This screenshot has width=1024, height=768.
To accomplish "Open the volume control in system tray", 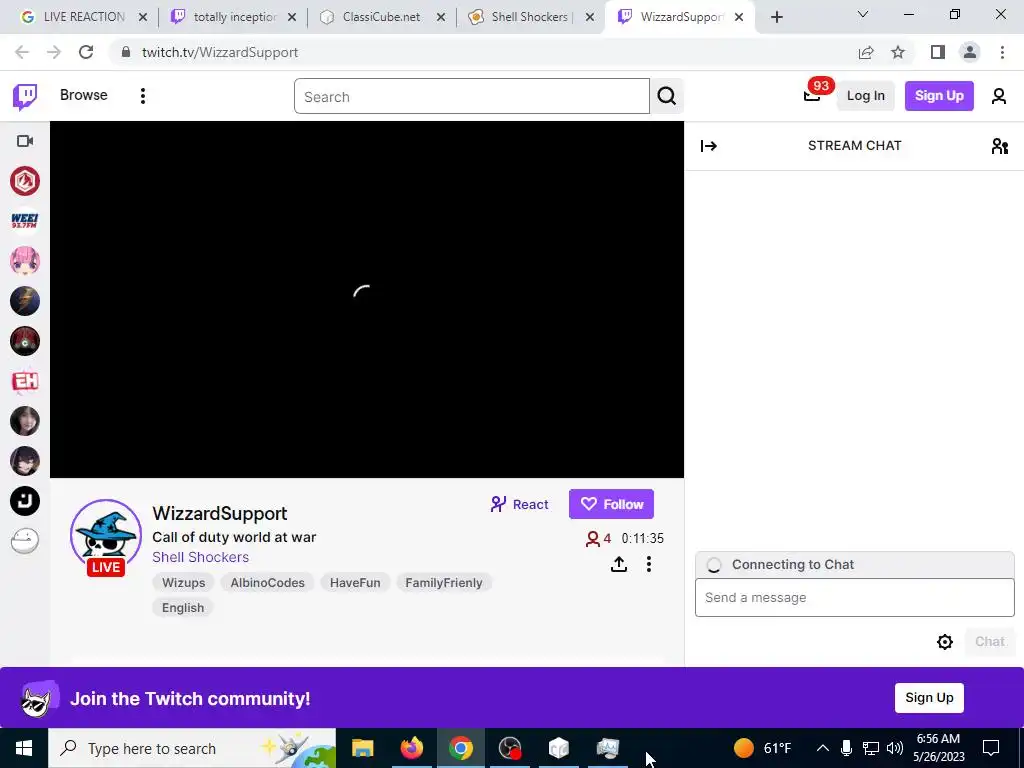I will pyautogui.click(x=895, y=748).
